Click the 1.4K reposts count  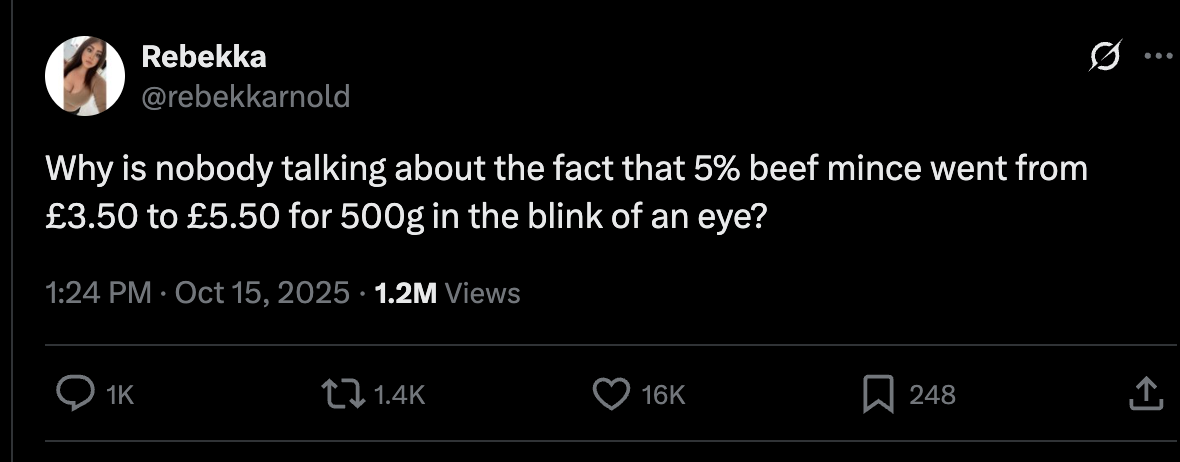pos(398,396)
